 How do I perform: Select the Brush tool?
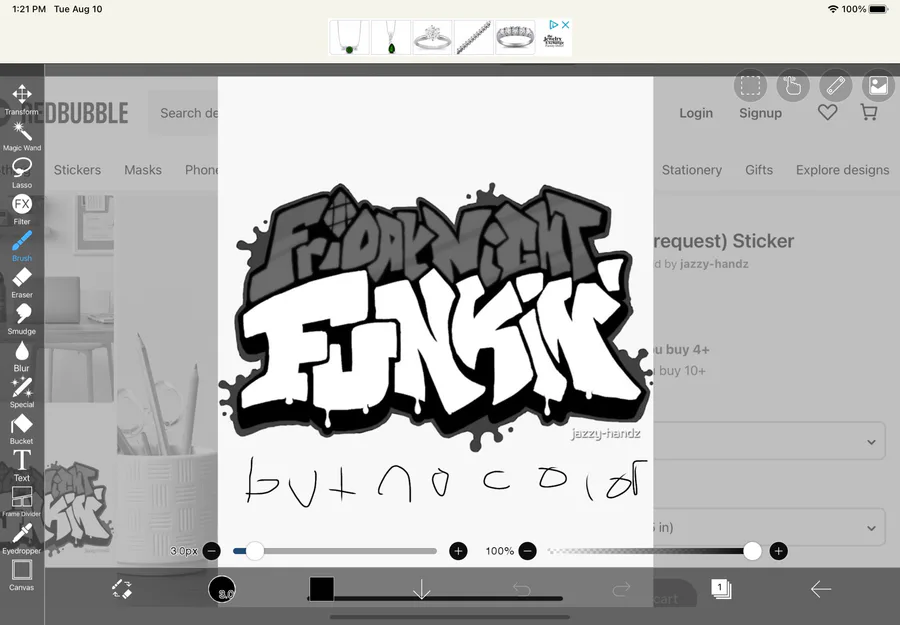pyautogui.click(x=22, y=246)
